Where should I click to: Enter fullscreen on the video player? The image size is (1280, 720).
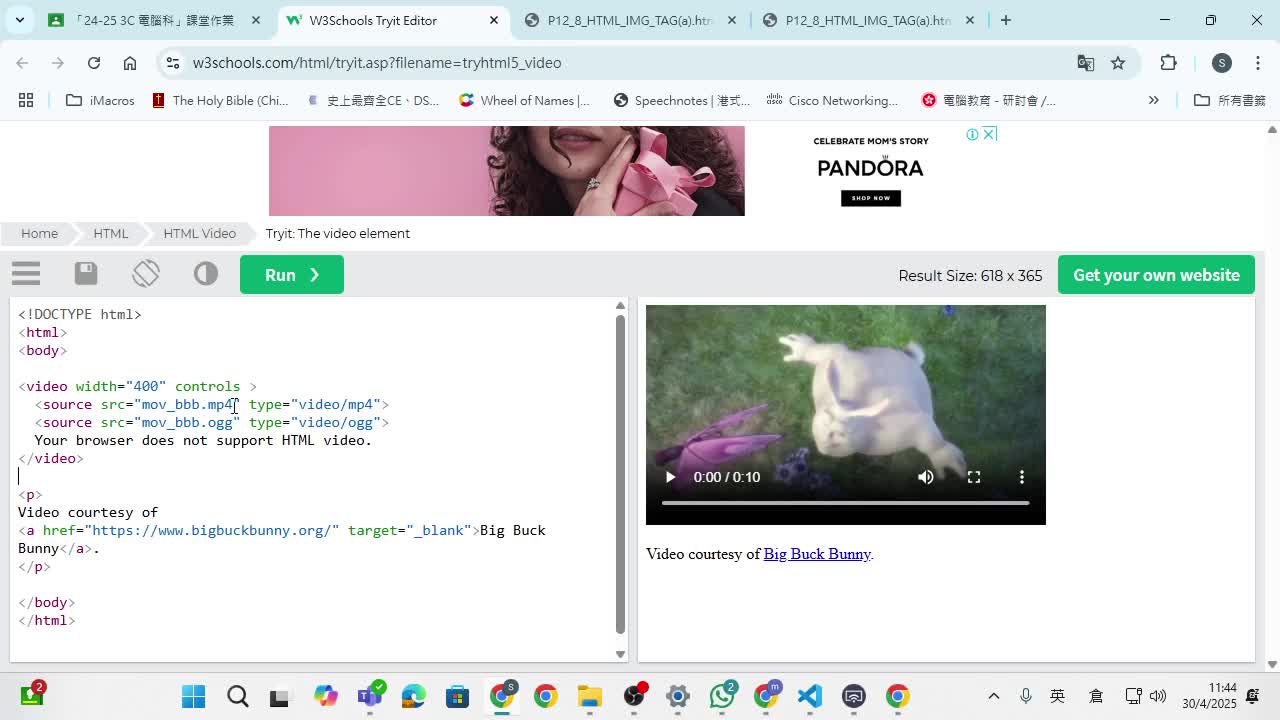point(974,477)
